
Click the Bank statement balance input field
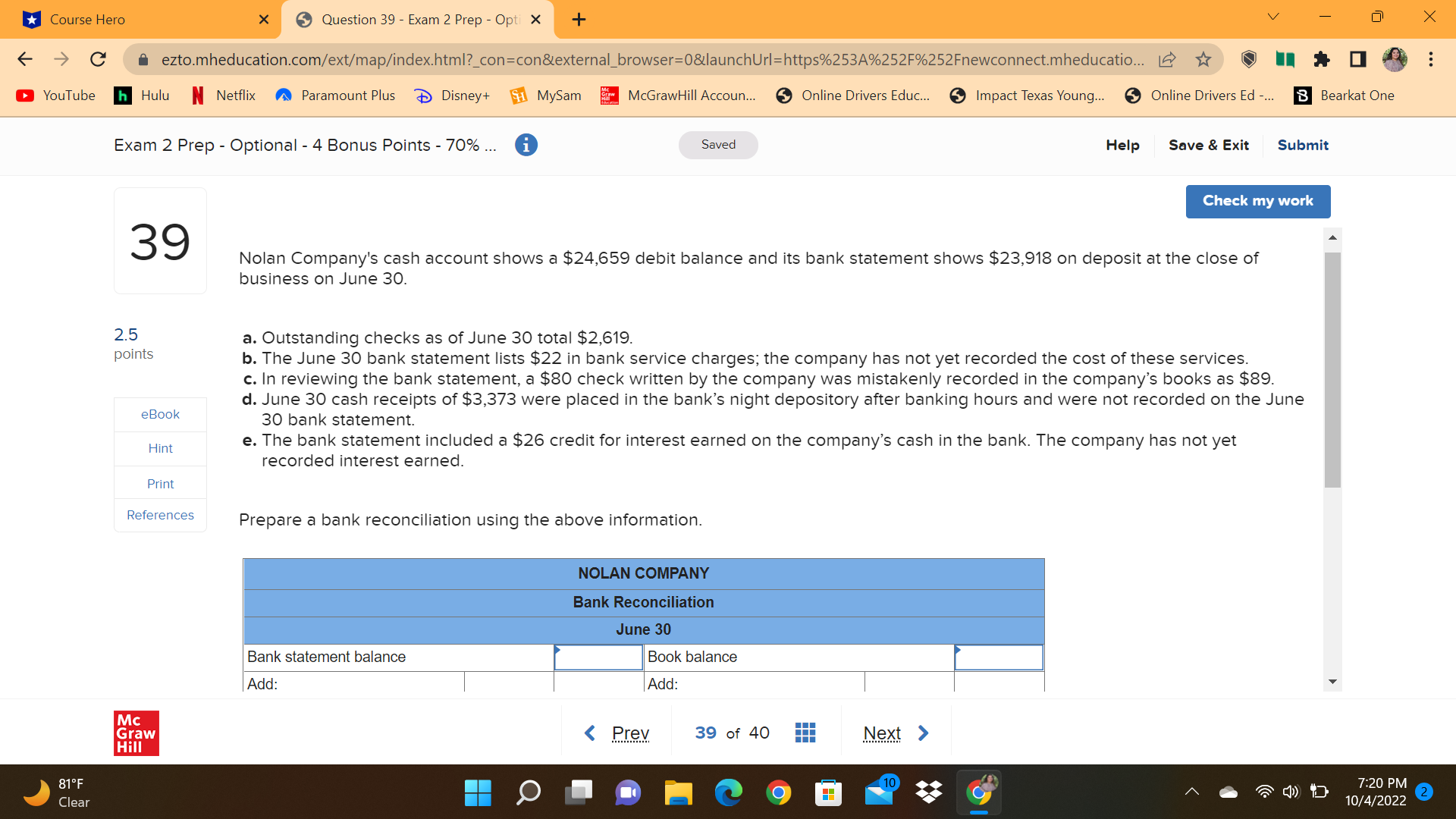pyautogui.click(x=598, y=657)
